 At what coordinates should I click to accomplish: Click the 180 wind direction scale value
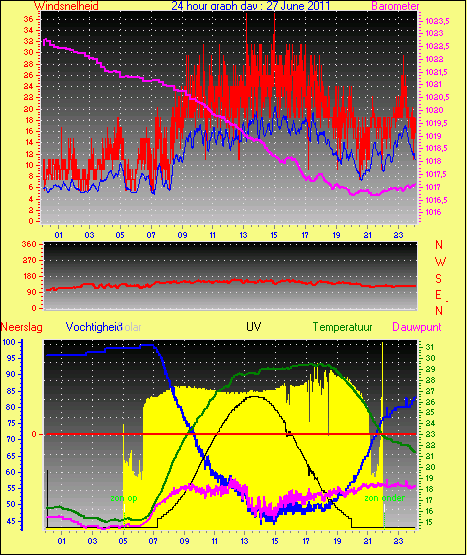(29, 276)
